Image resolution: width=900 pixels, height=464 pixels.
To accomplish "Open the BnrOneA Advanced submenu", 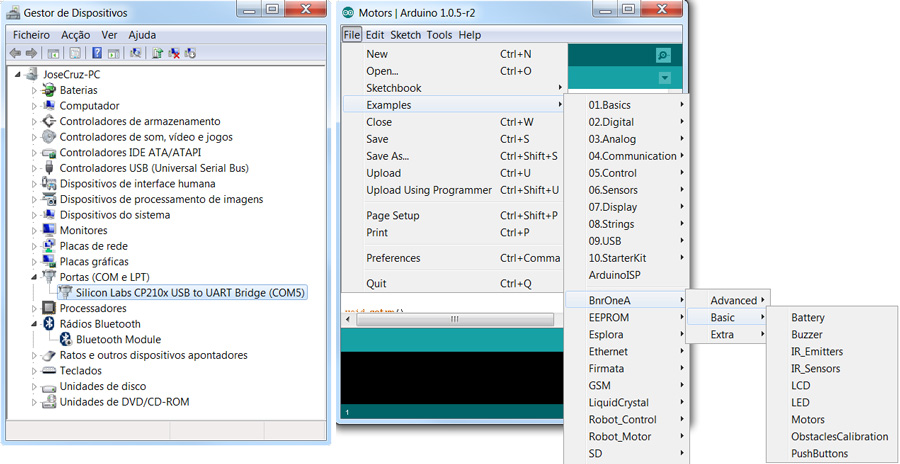I will point(728,300).
